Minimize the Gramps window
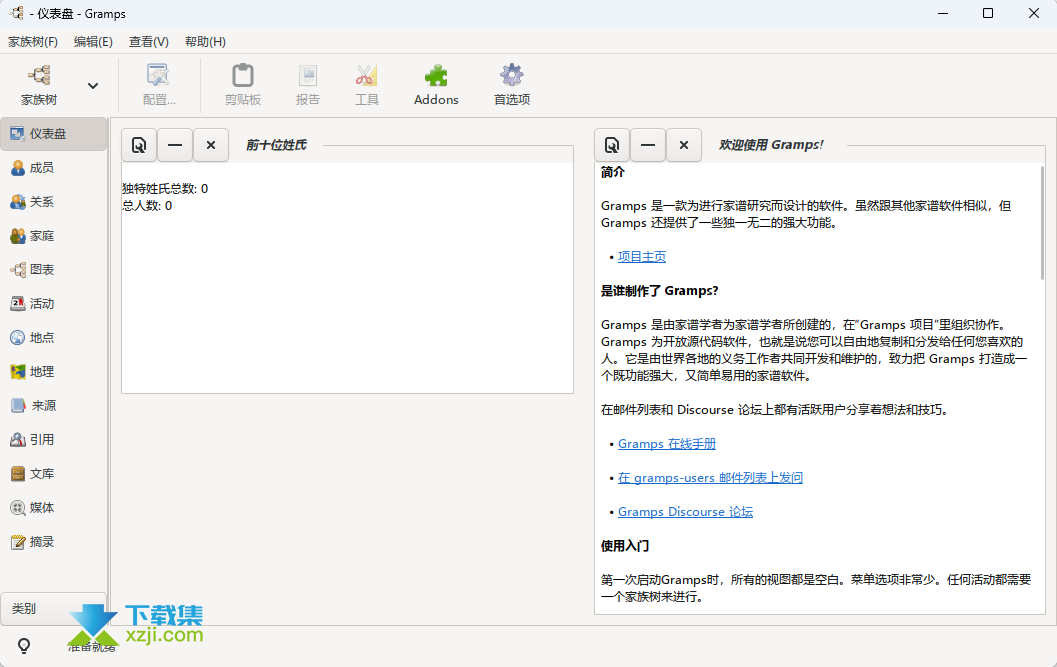The height and width of the screenshot is (667, 1057). [943, 13]
